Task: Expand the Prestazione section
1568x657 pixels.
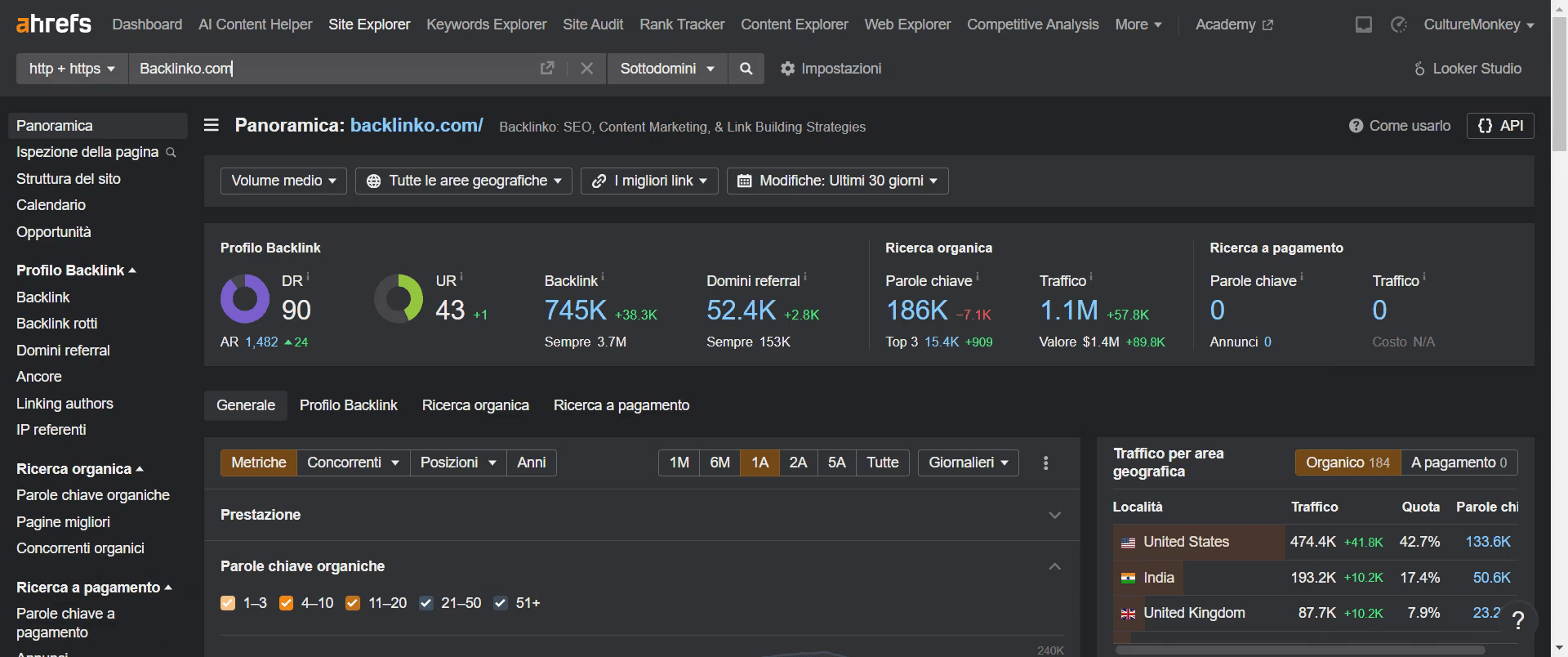Action: click(1054, 515)
